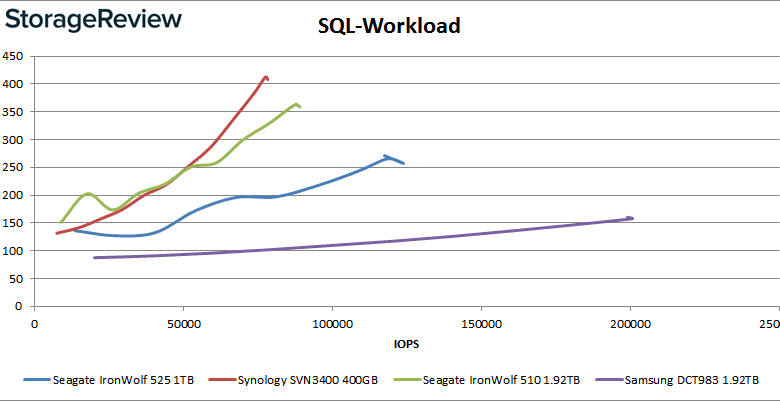The image size is (780, 401).
Task: Click the red Synology legend line swatch
Action: (x=222, y=380)
